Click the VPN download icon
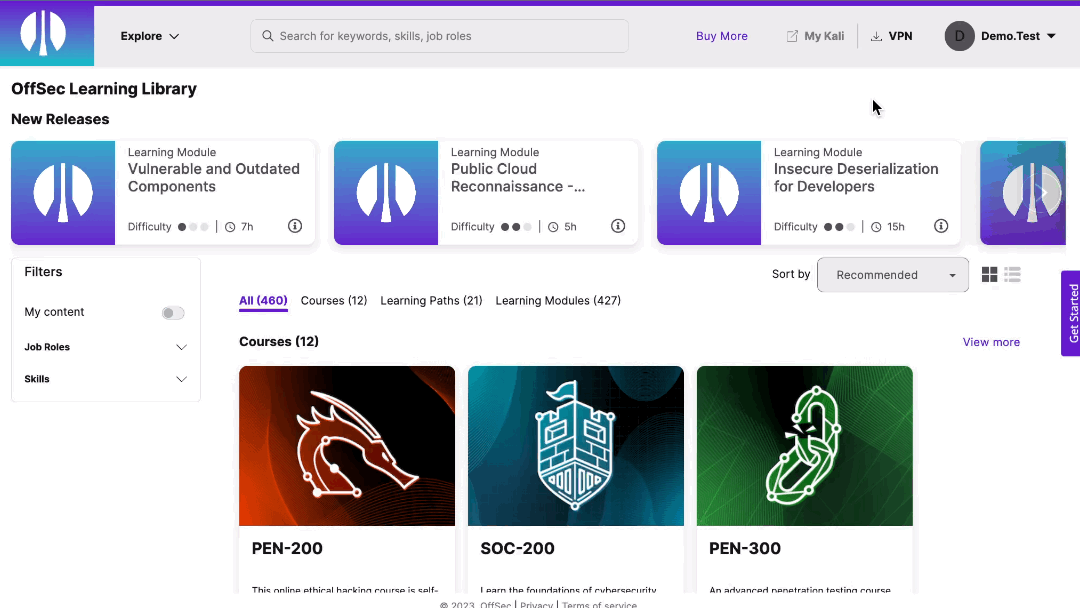Screen dimensions: 1080x608 pos(877,36)
